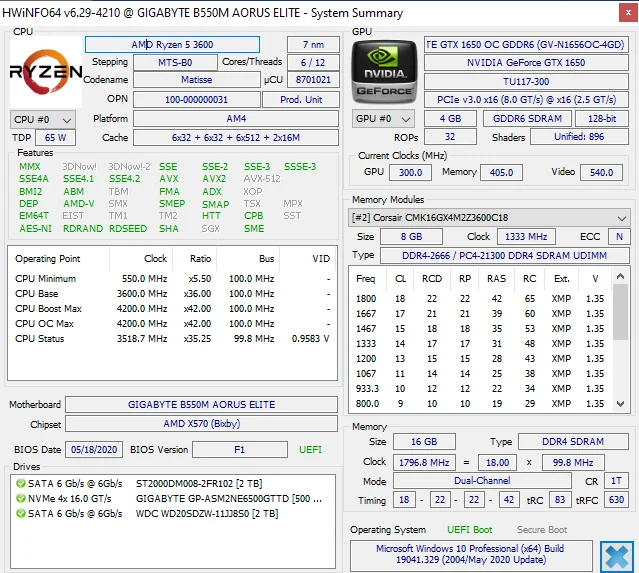Click the 65 W TDP value
Image resolution: width=639 pixels, height=573 pixels.
click(55, 138)
